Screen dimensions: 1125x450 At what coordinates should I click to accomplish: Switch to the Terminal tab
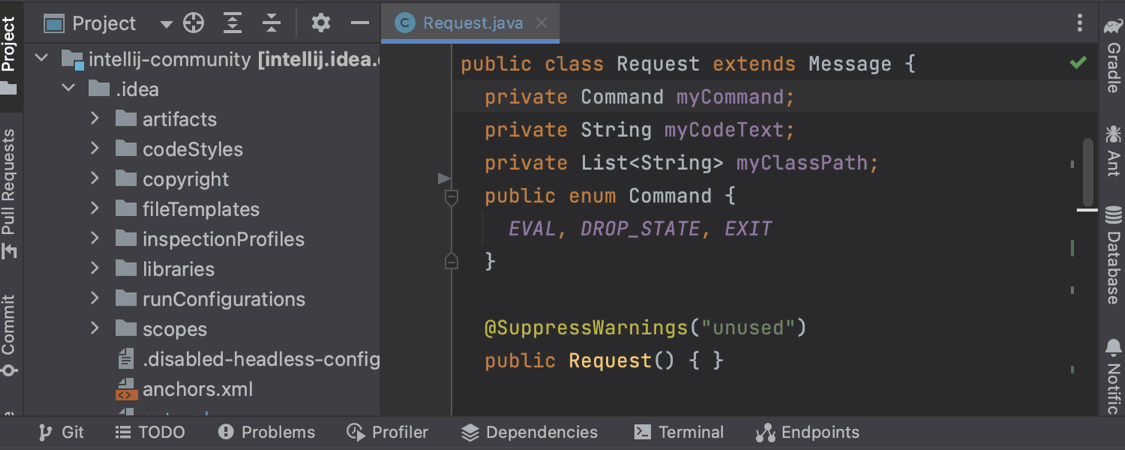pyautogui.click(x=679, y=432)
